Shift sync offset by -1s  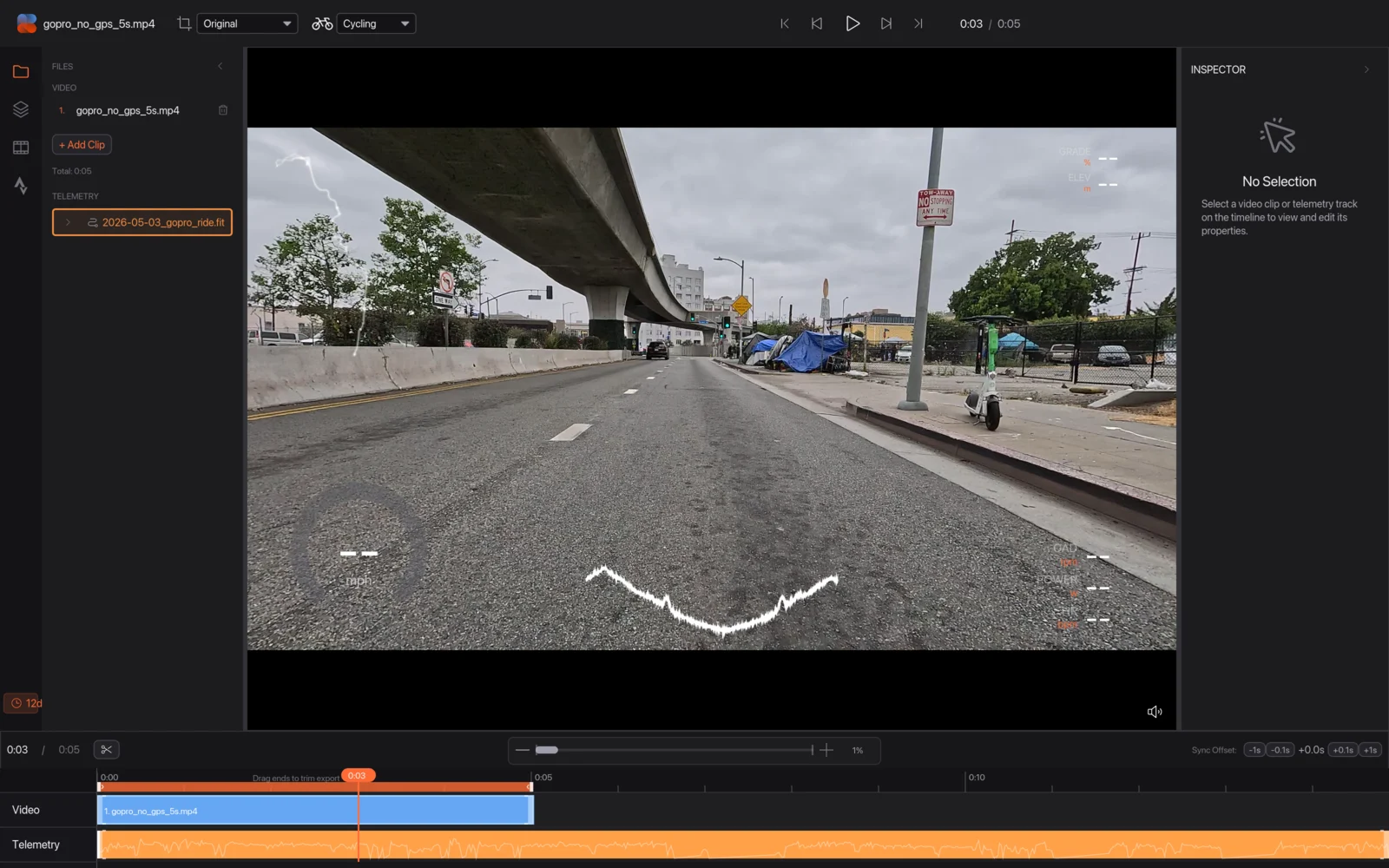pos(1254,750)
